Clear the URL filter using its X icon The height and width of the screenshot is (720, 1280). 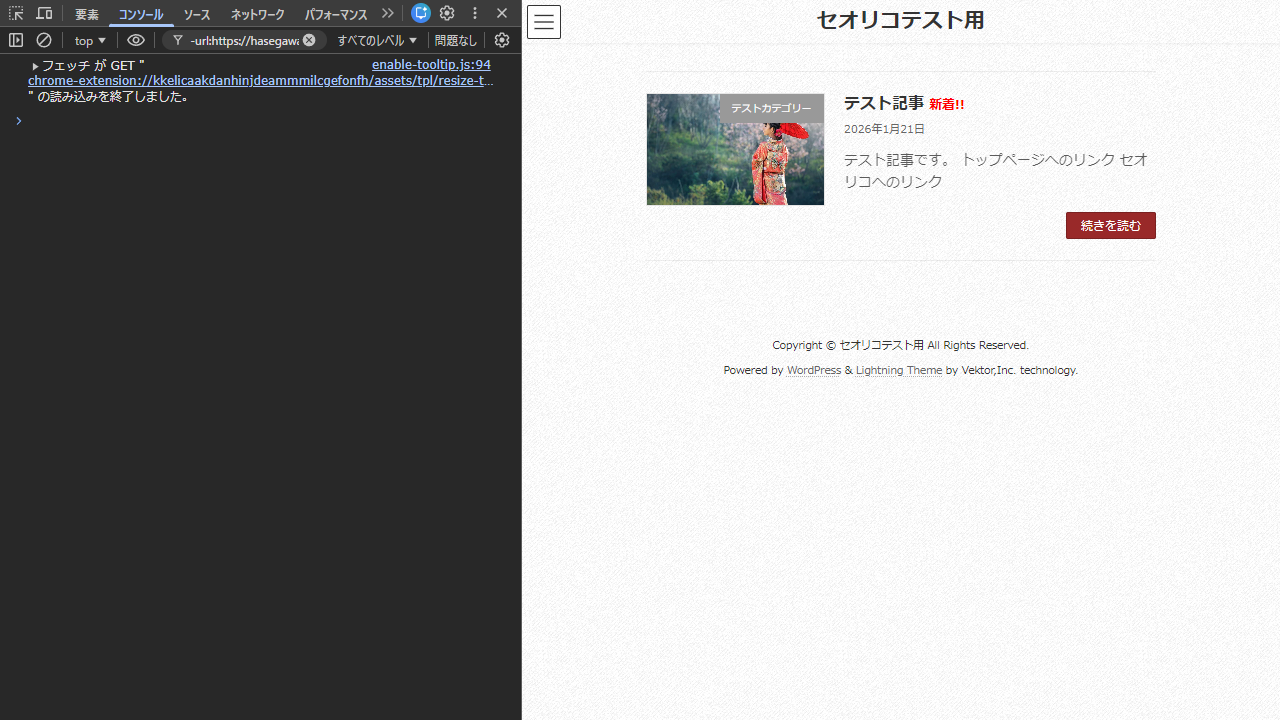[x=309, y=40]
